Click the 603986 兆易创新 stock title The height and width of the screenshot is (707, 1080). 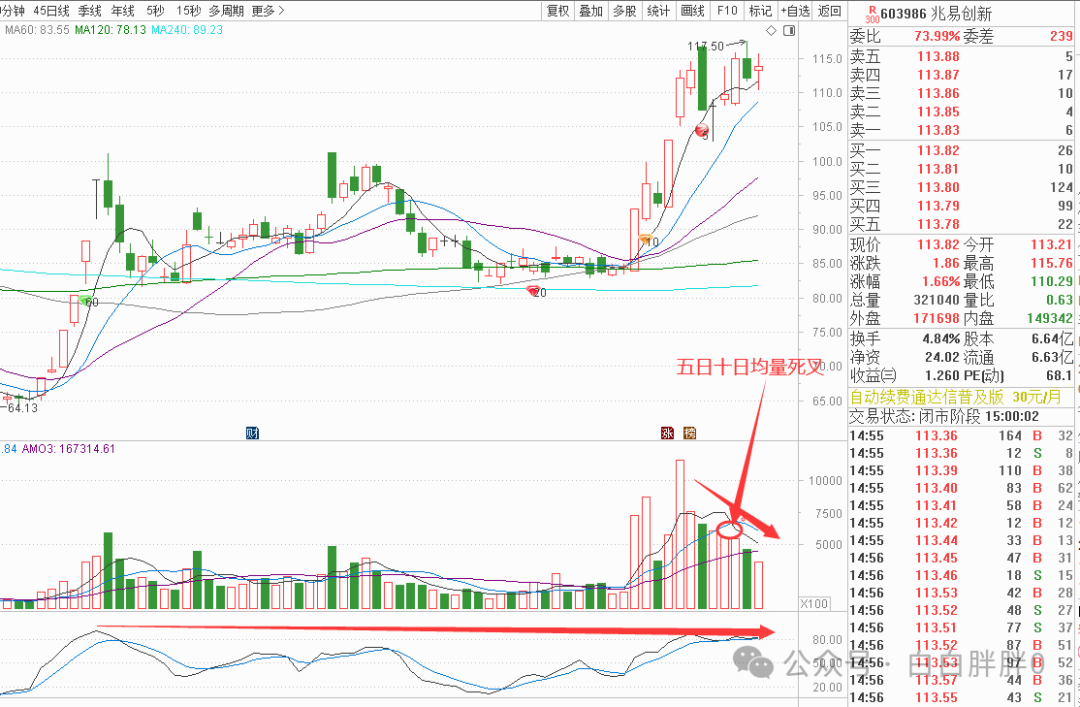click(935, 13)
